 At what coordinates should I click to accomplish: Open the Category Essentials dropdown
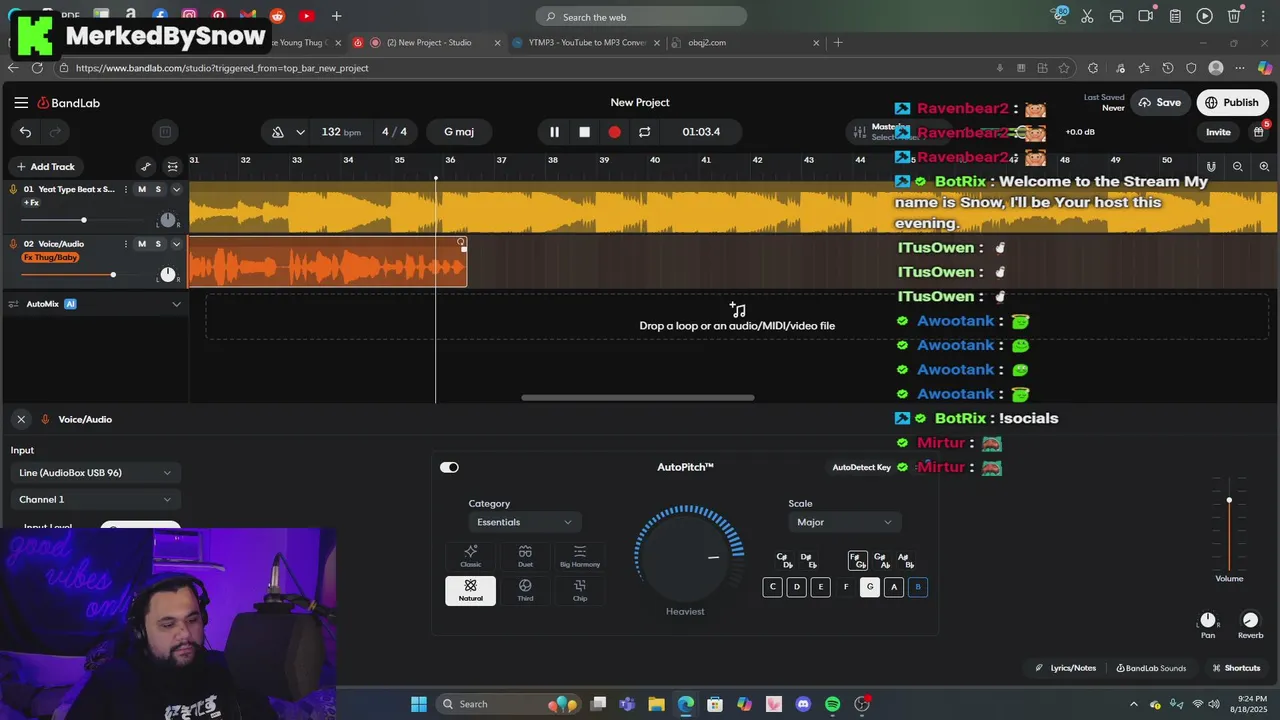(x=524, y=522)
